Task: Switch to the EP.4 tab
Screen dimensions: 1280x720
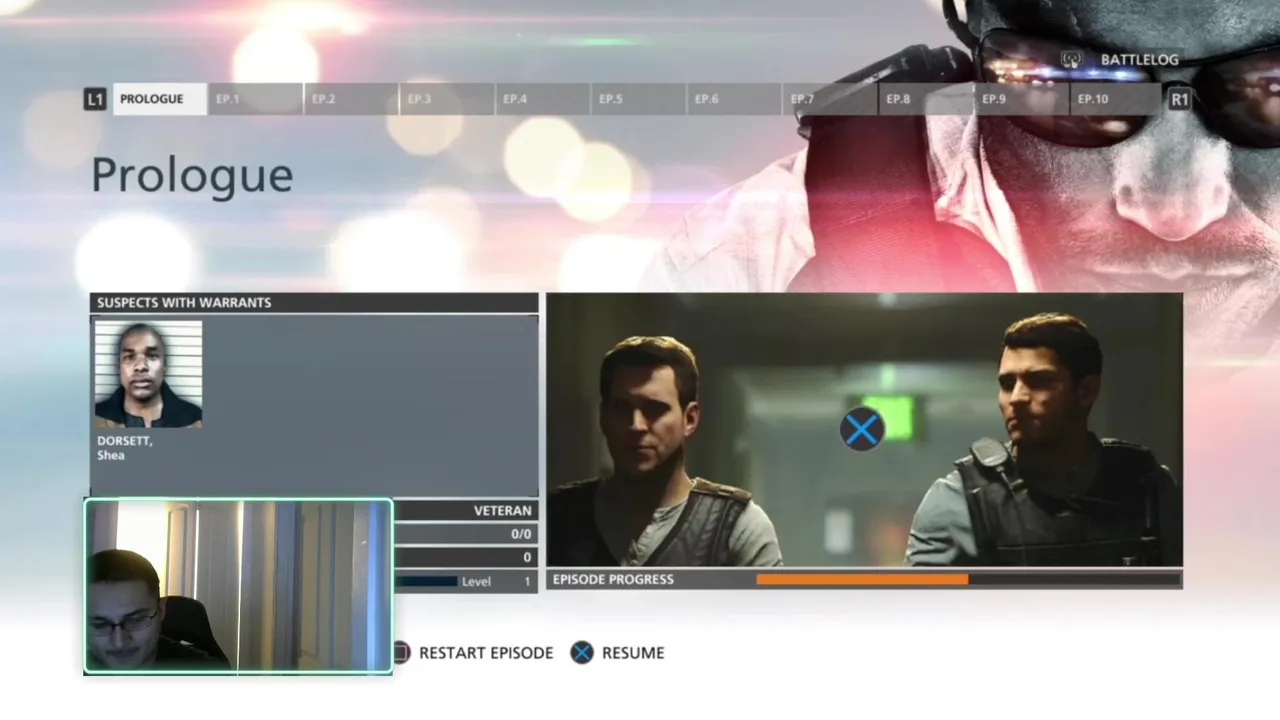Action: click(x=543, y=99)
